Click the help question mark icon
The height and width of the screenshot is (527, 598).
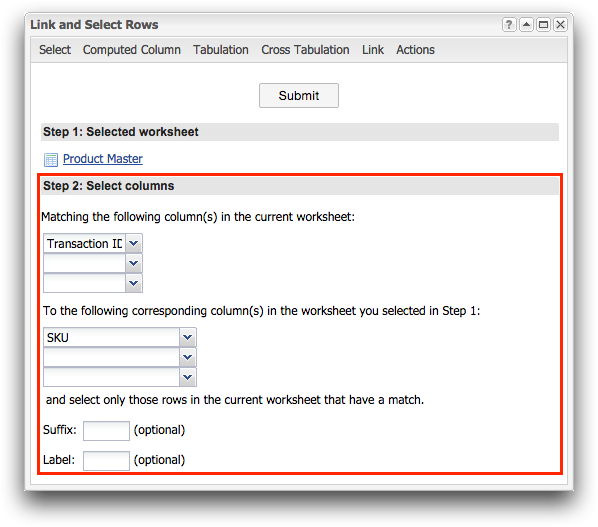click(509, 25)
